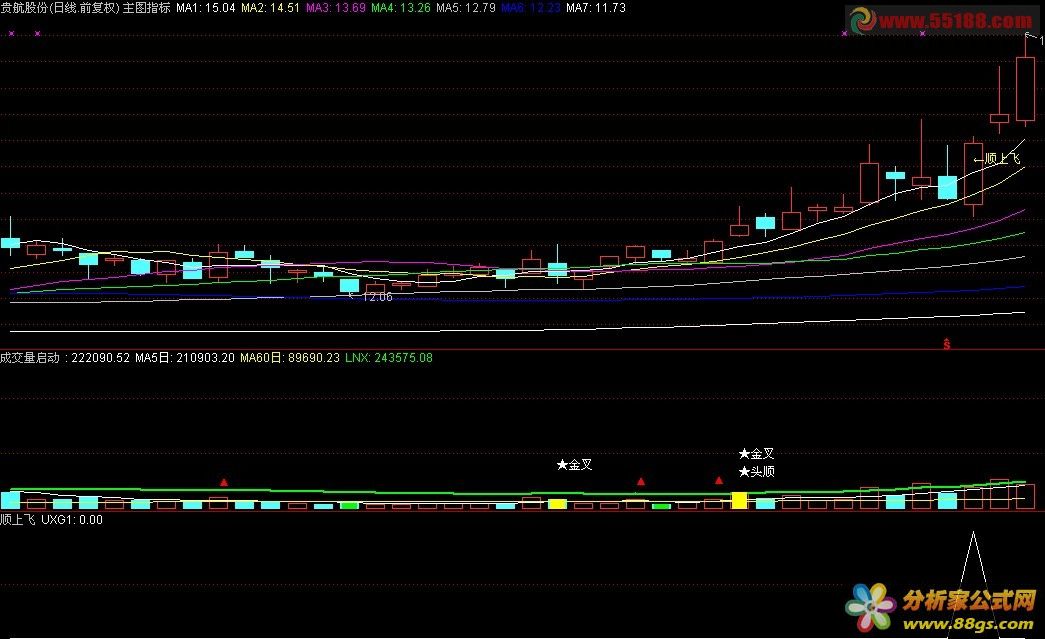Screen dimensions: 1045x639
Task: Click the yellow volume bar beneath standalone ★金叉
Action: pyautogui.click(x=557, y=504)
